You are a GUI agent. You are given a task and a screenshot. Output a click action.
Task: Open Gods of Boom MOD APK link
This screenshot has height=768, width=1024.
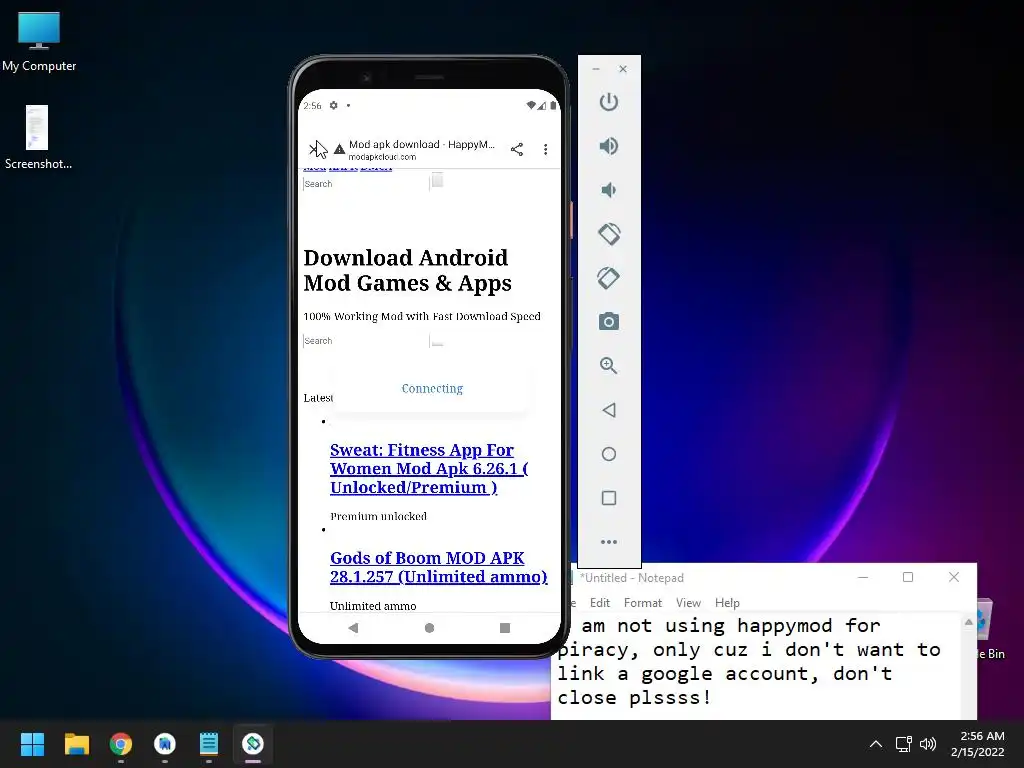pyautogui.click(x=438, y=567)
